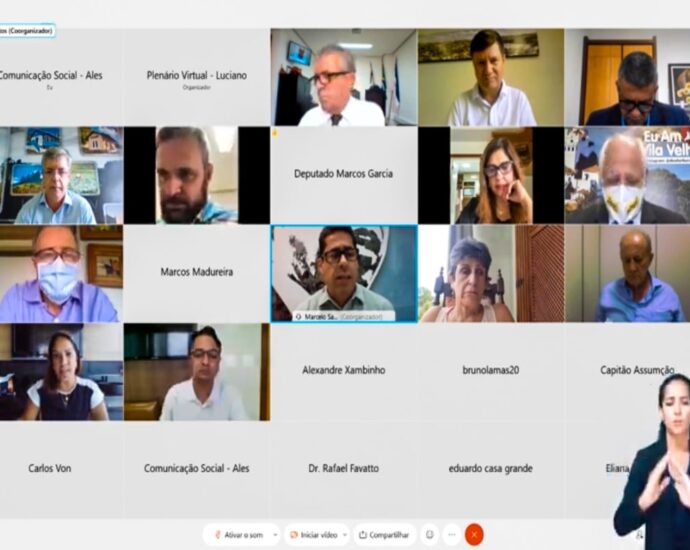Click the Compartilhar share button
Screen dimensions: 690x550
point(385,535)
